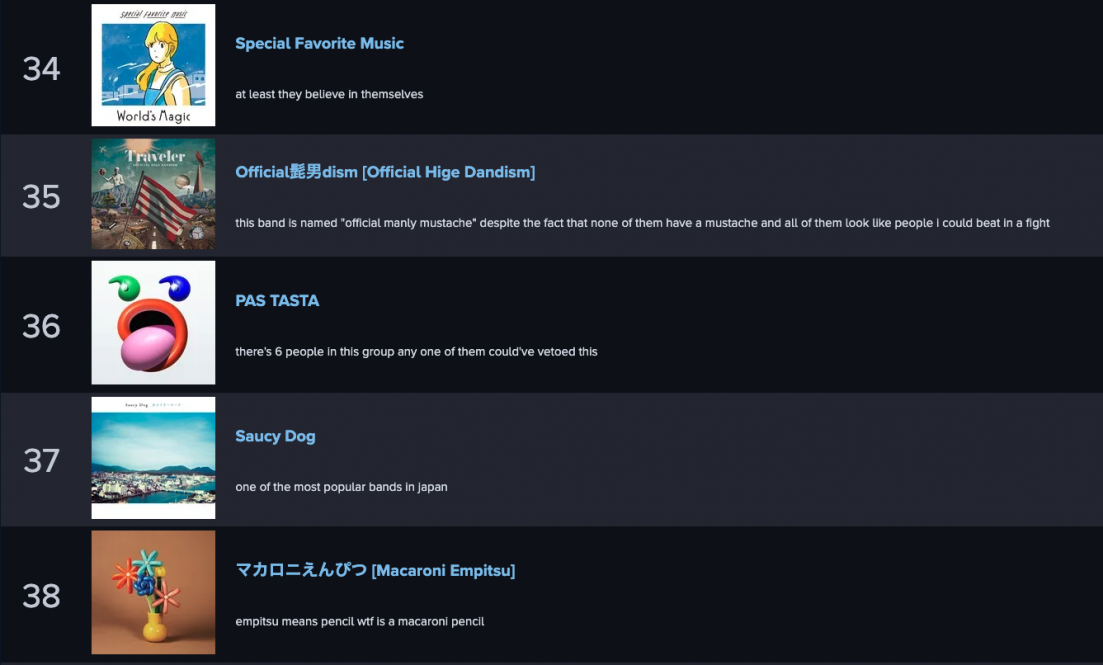The image size is (1103, 665).
Task: Click the 'empitsu means pencil' description
Action: (359, 621)
